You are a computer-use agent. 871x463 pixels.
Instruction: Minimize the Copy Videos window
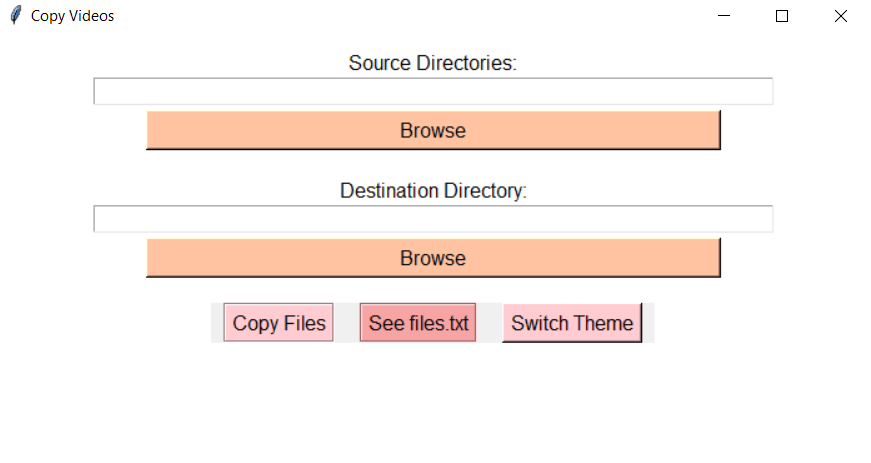(x=725, y=16)
